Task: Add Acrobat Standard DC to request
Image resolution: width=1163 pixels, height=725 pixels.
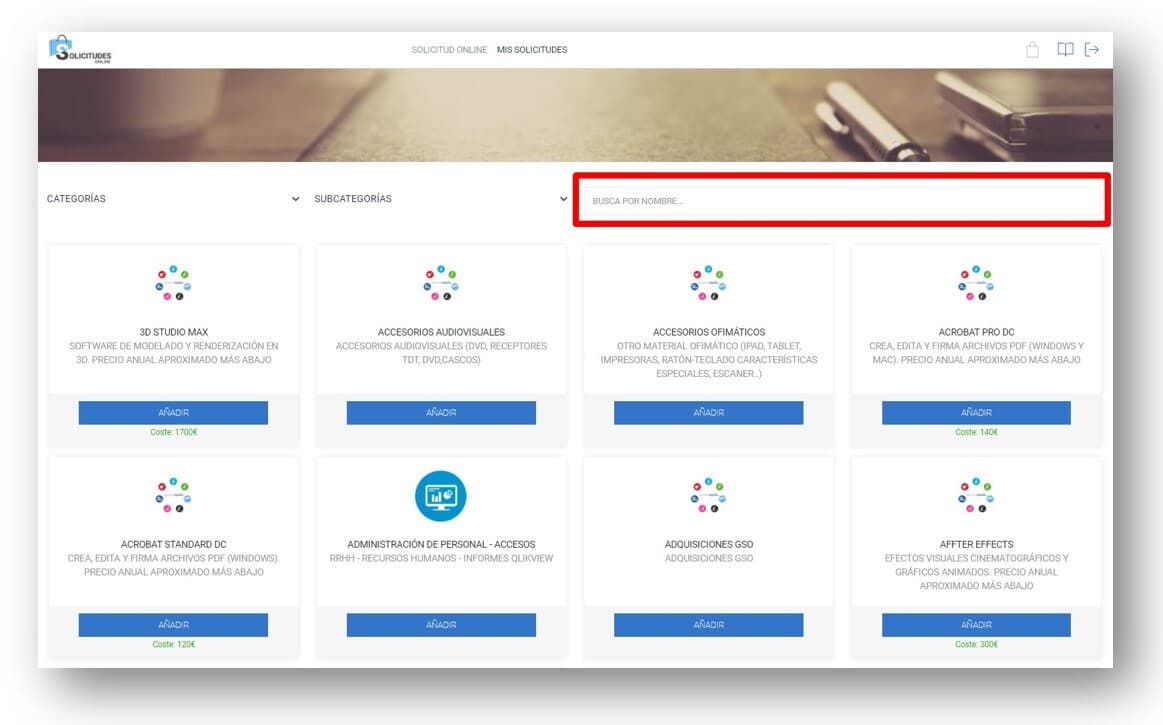Action: [173, 625]
